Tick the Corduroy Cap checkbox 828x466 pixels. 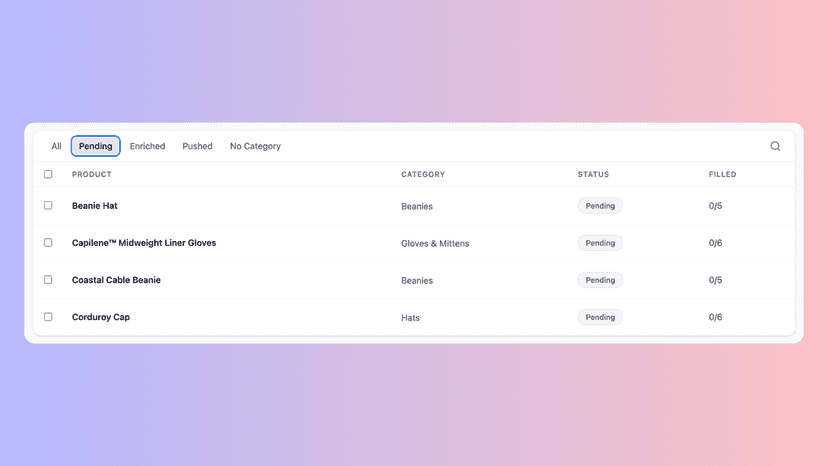(x=48, y=316)
